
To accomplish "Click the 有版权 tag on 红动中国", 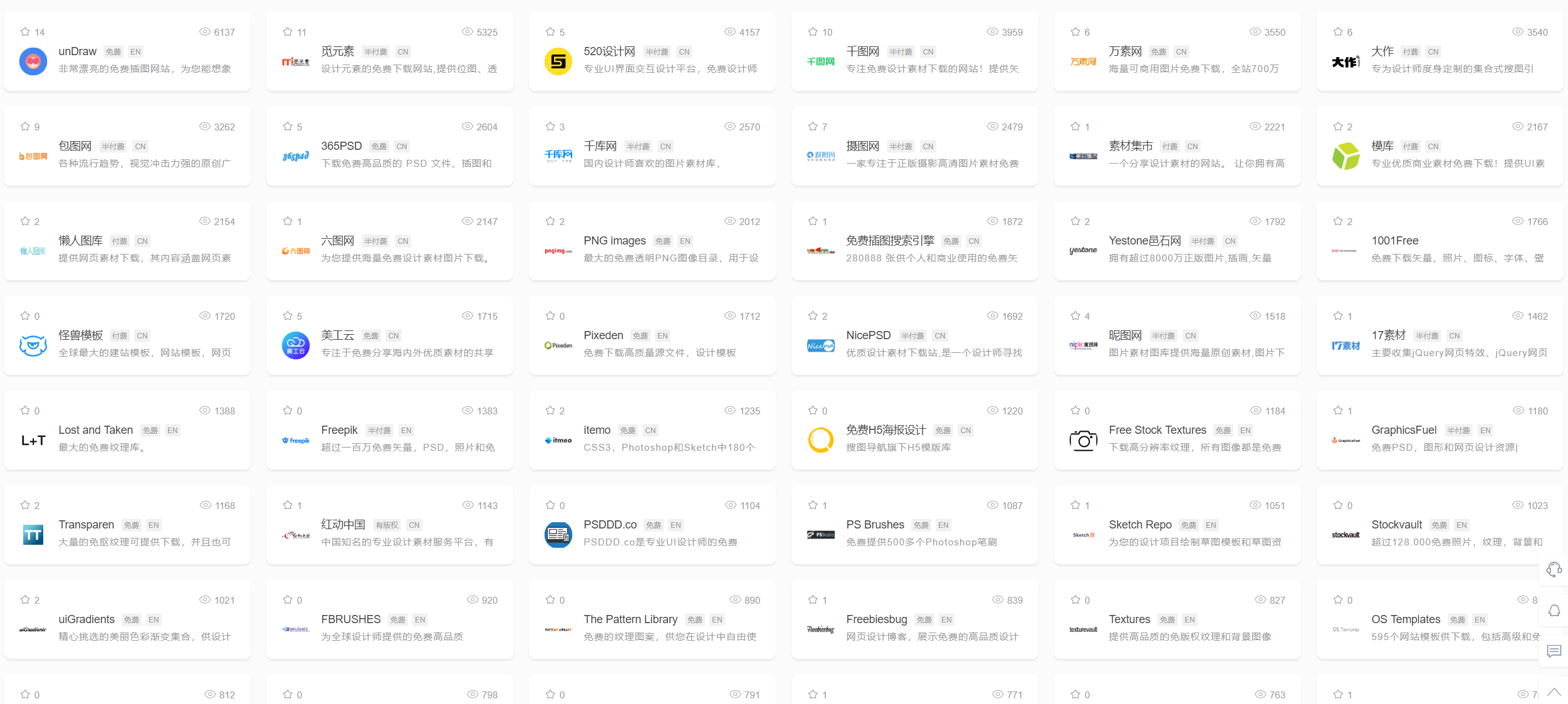I will pos(387,525).
